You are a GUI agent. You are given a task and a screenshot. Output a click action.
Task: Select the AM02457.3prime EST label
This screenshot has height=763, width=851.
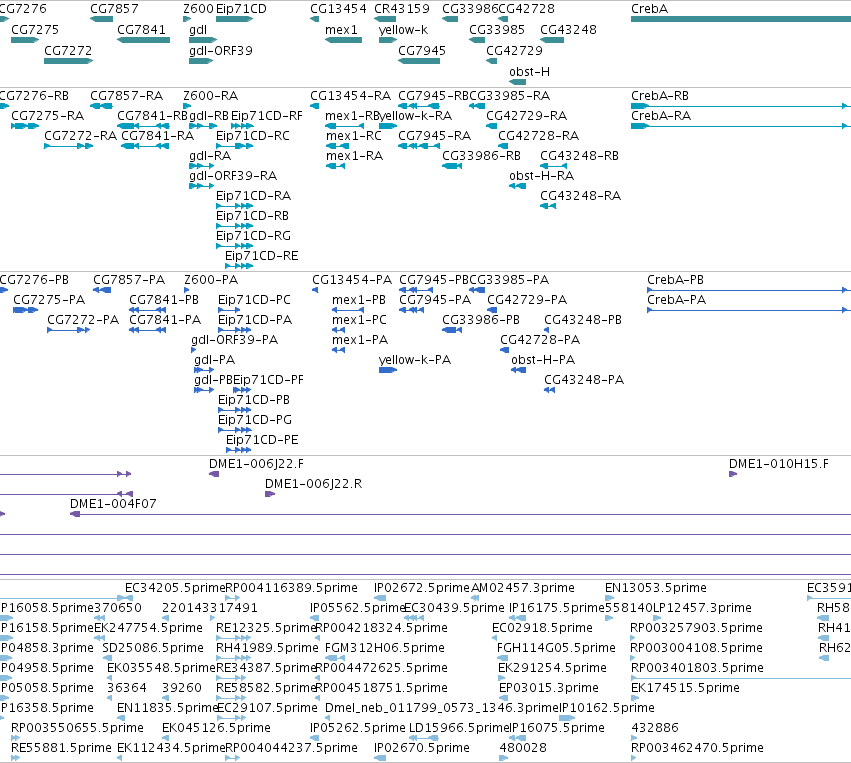[523, 588]
